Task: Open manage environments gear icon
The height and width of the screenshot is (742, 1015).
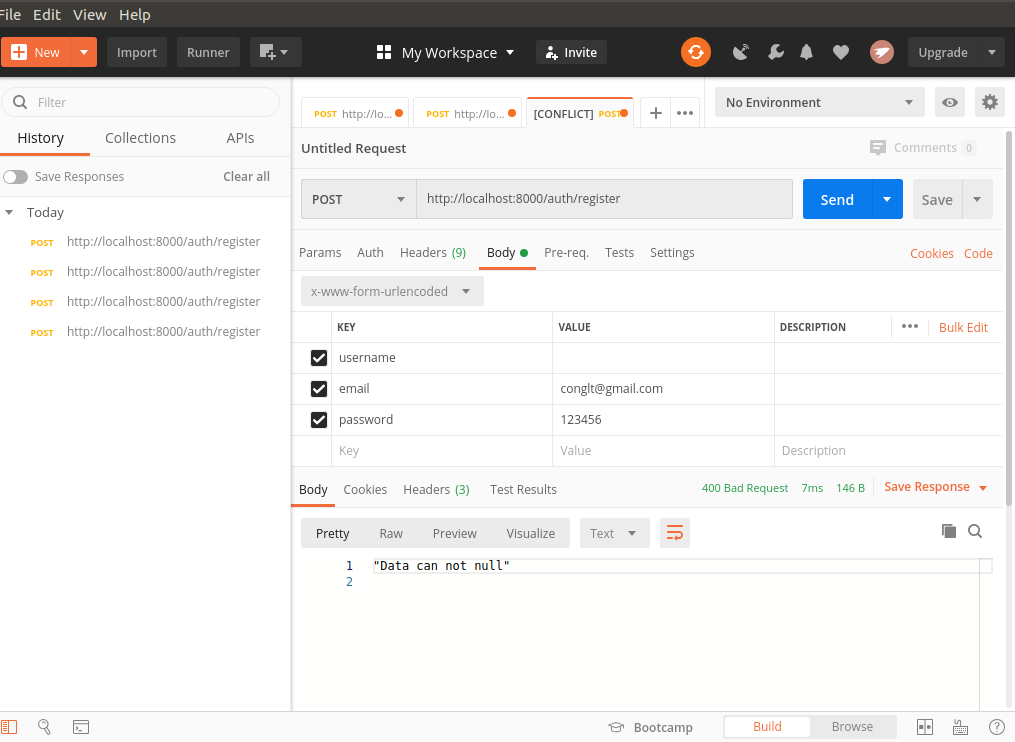Action: (990, 102)
